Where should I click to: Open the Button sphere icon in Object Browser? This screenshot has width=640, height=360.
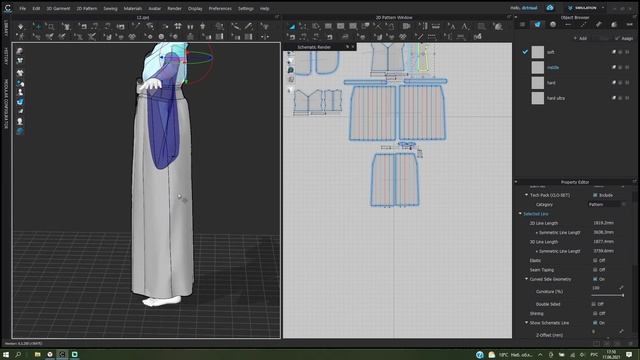(553, 24)
